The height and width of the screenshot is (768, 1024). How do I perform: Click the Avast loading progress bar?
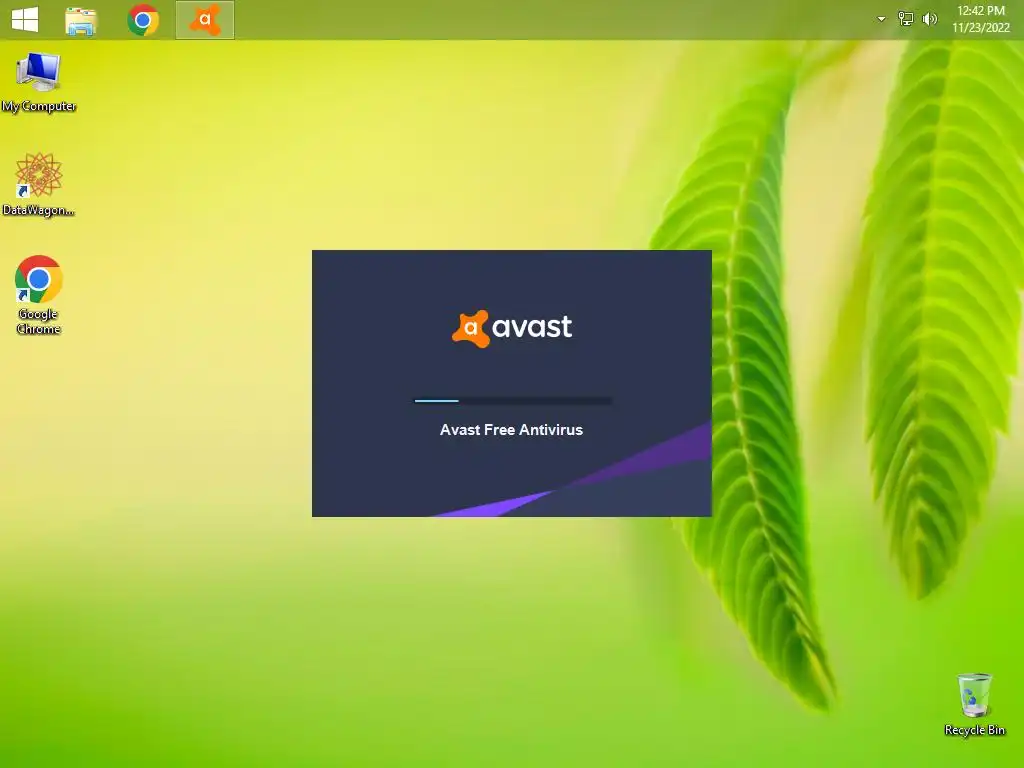coord(513,401)
